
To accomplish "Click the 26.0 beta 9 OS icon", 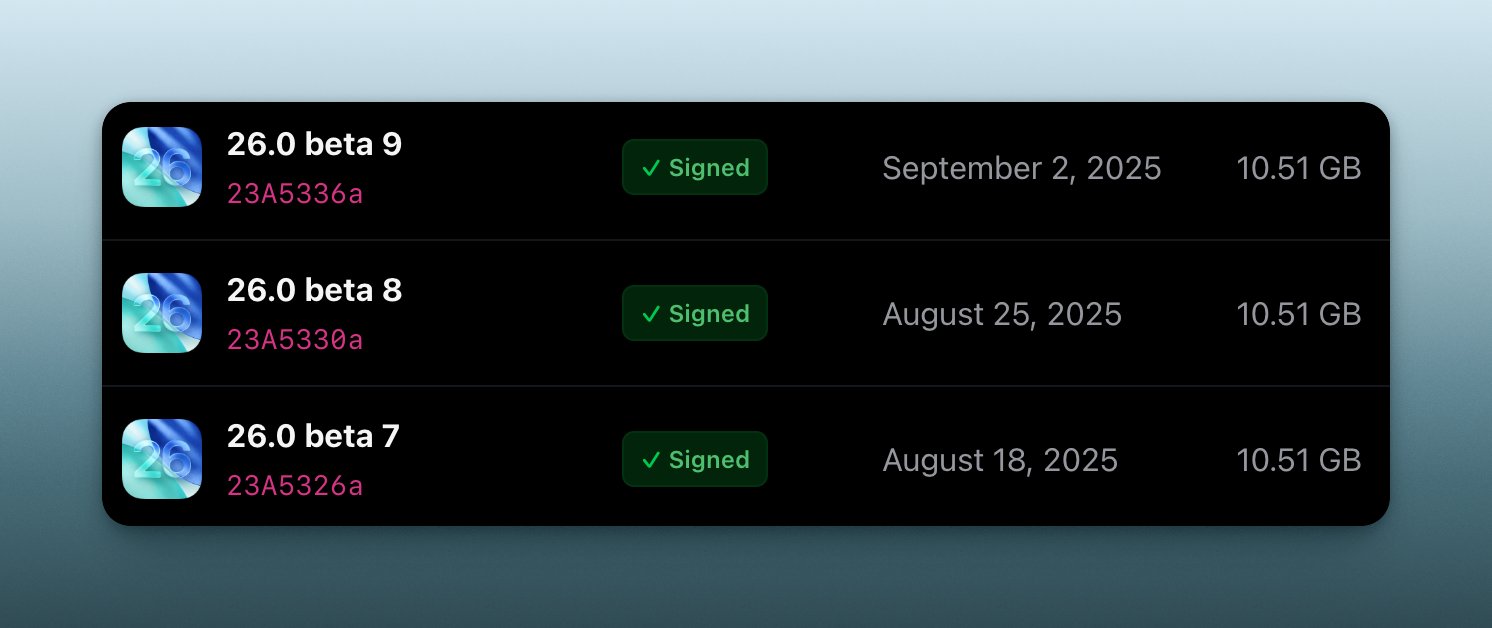I will point(162,167).
